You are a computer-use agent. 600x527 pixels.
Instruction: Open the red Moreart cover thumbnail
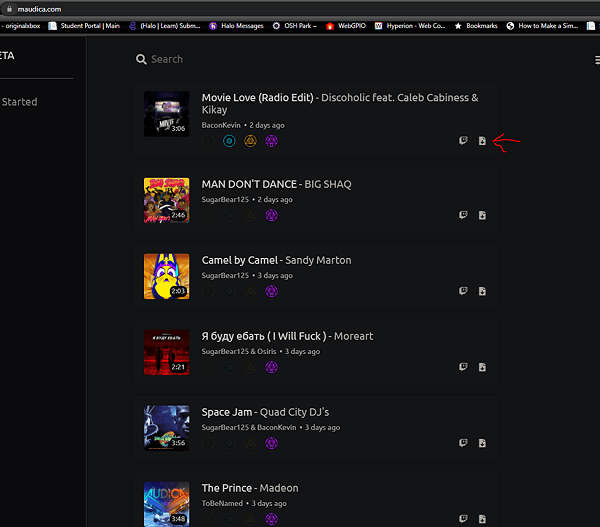coord(166,352)
